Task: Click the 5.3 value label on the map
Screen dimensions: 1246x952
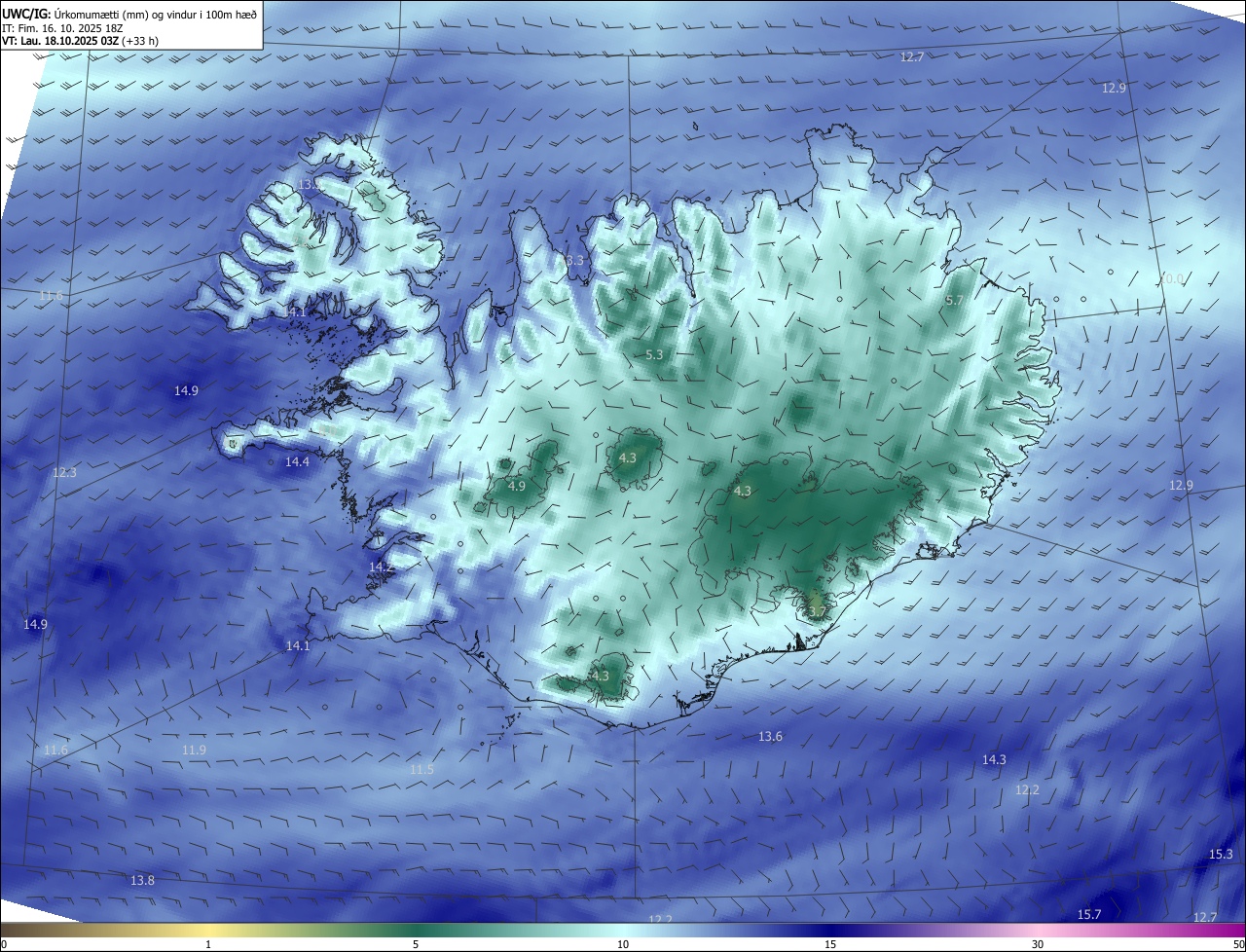Action: pos(654,354)
